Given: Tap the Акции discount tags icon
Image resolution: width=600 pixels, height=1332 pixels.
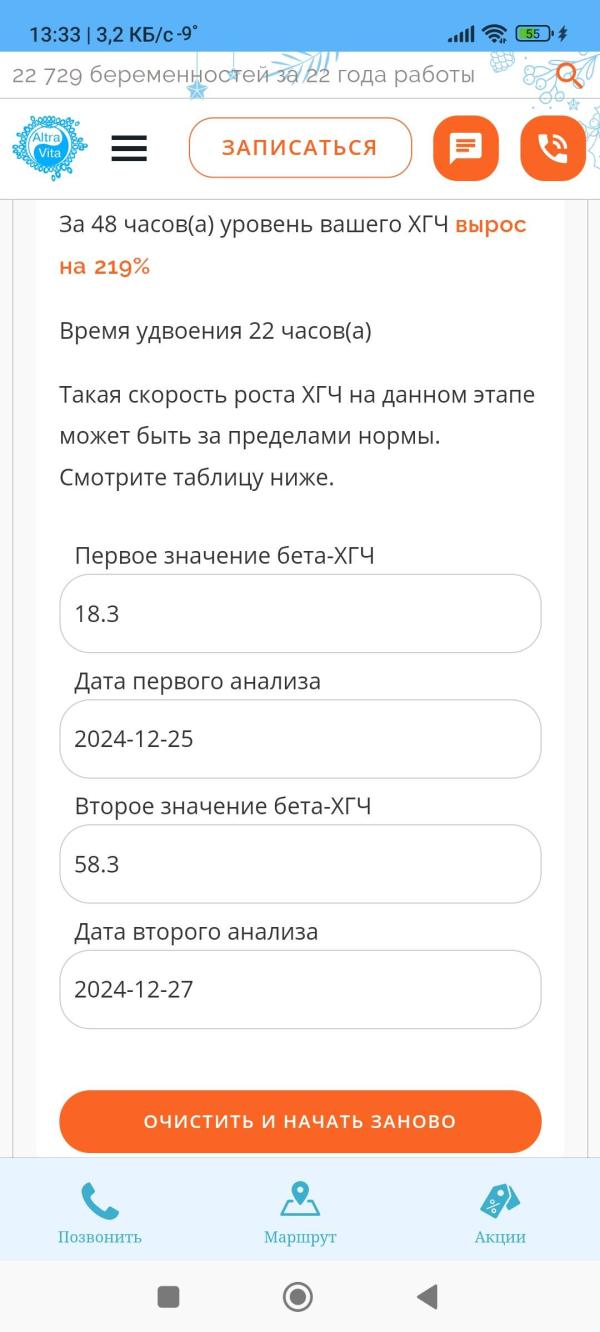Looking at the screenshot, I should pyautogui.click(x=500, y=1201).
